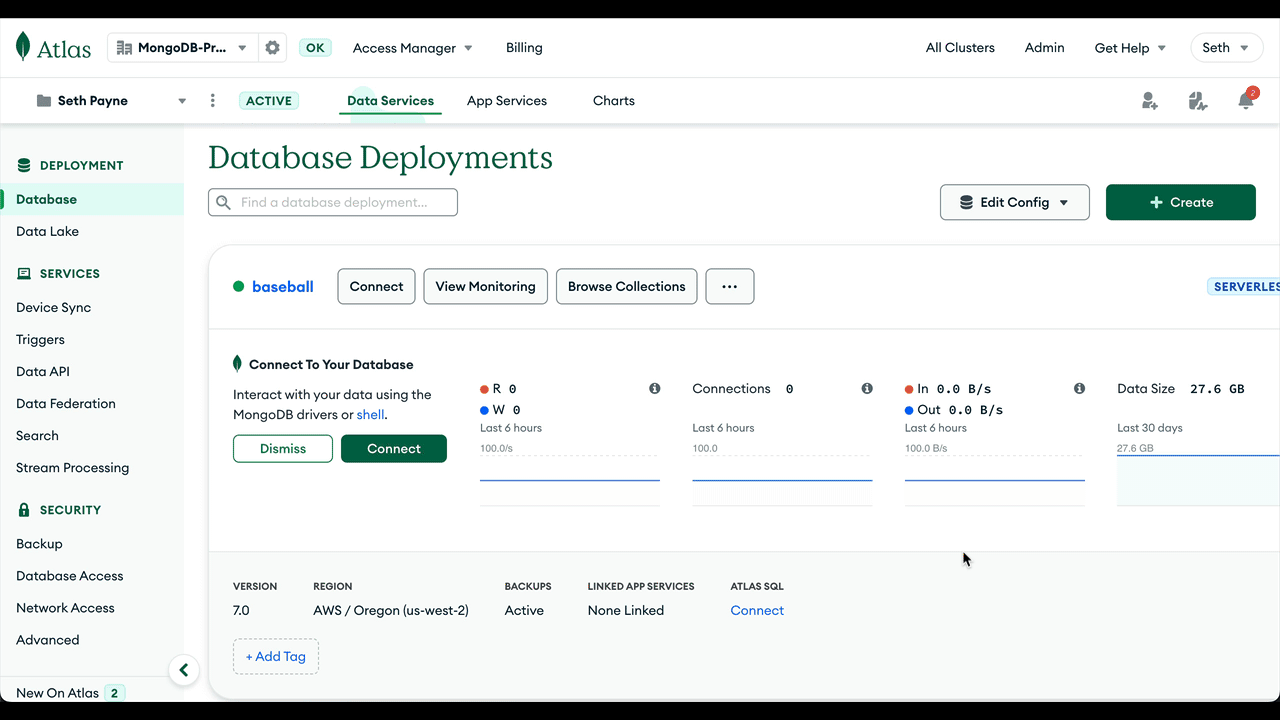This screenshot has width=1280, height=720.
Task: Select Database in the sidebar
Action: (x=92, y=199)
